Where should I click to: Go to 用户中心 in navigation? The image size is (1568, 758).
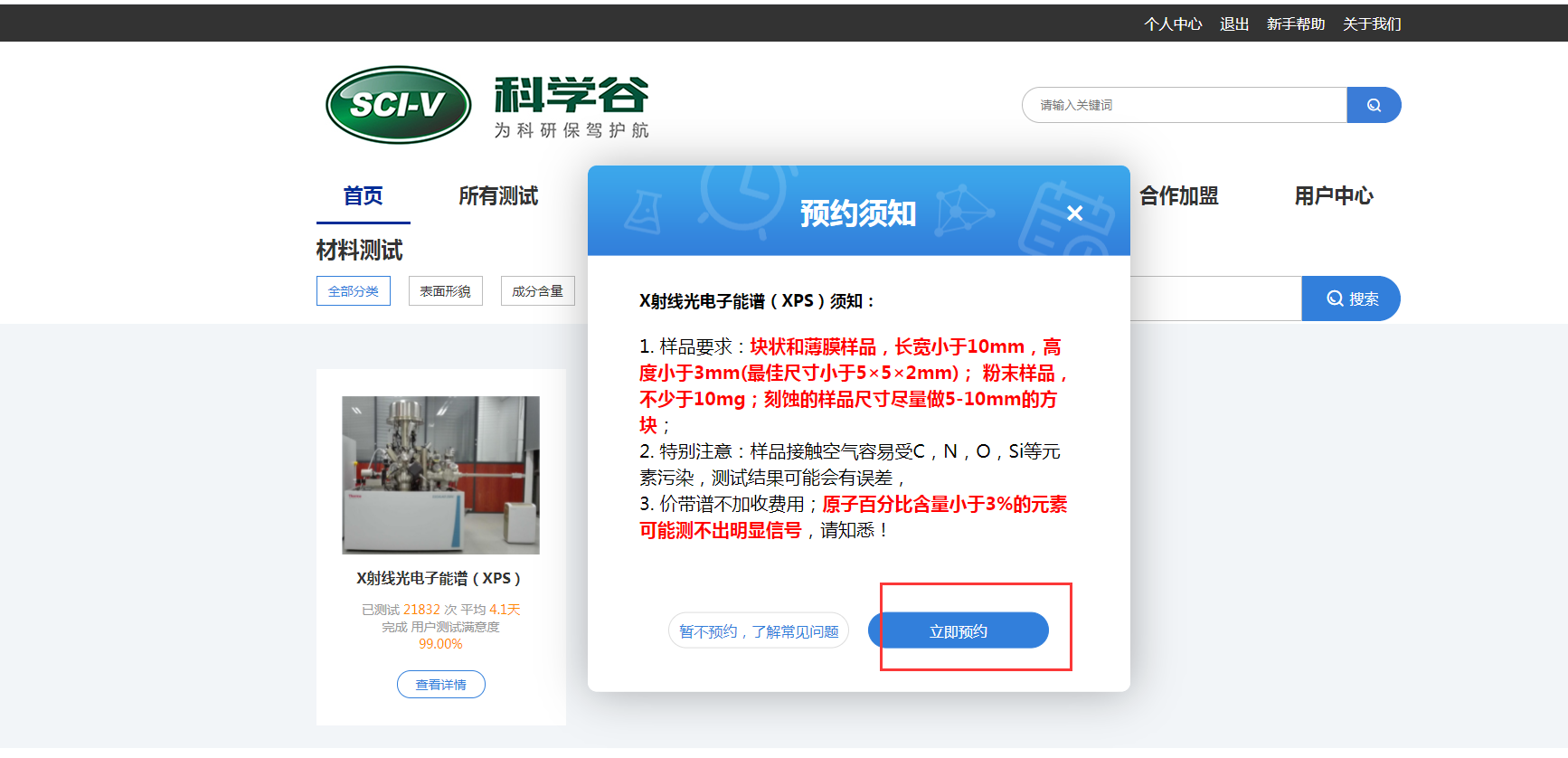[1333, 196]
